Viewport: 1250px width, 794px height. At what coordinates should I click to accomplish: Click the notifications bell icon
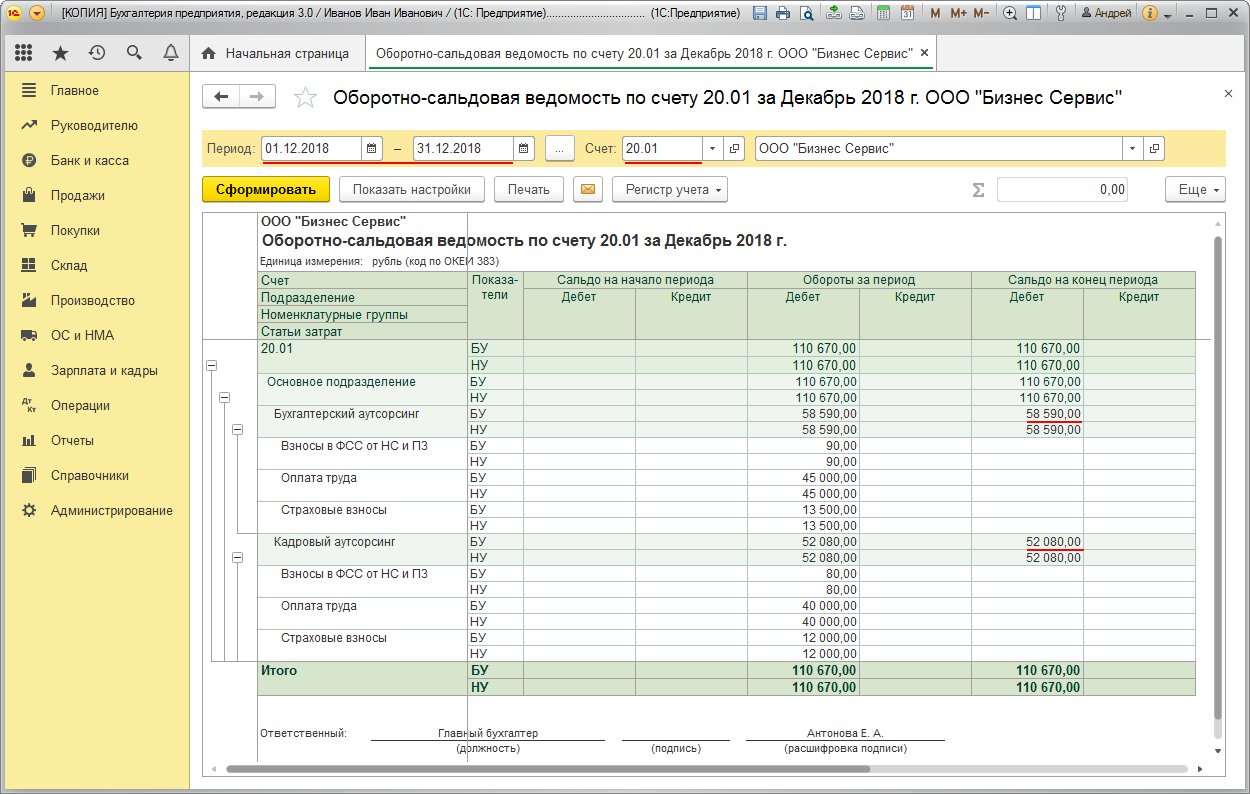pos(170,53)
